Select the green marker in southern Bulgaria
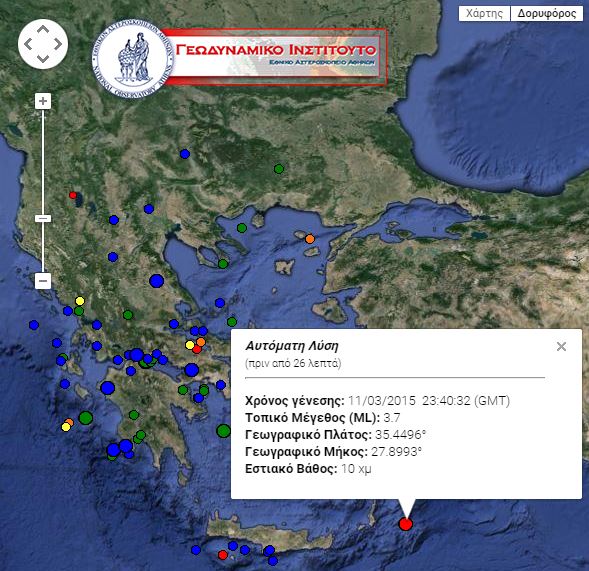The width and height of the screenshot is (589, 571). click(x=279, y=169)
